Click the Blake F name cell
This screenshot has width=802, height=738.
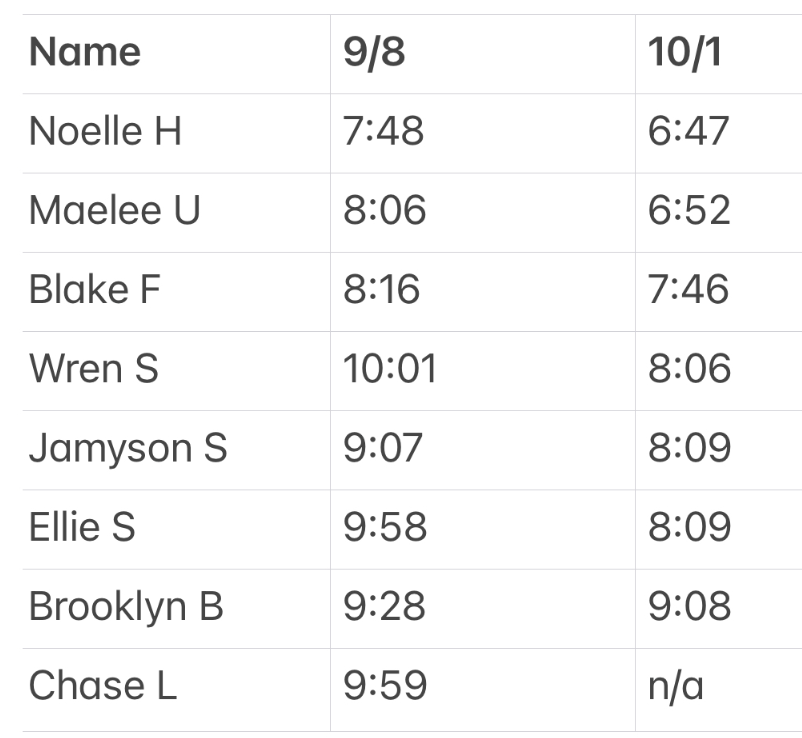95,289
